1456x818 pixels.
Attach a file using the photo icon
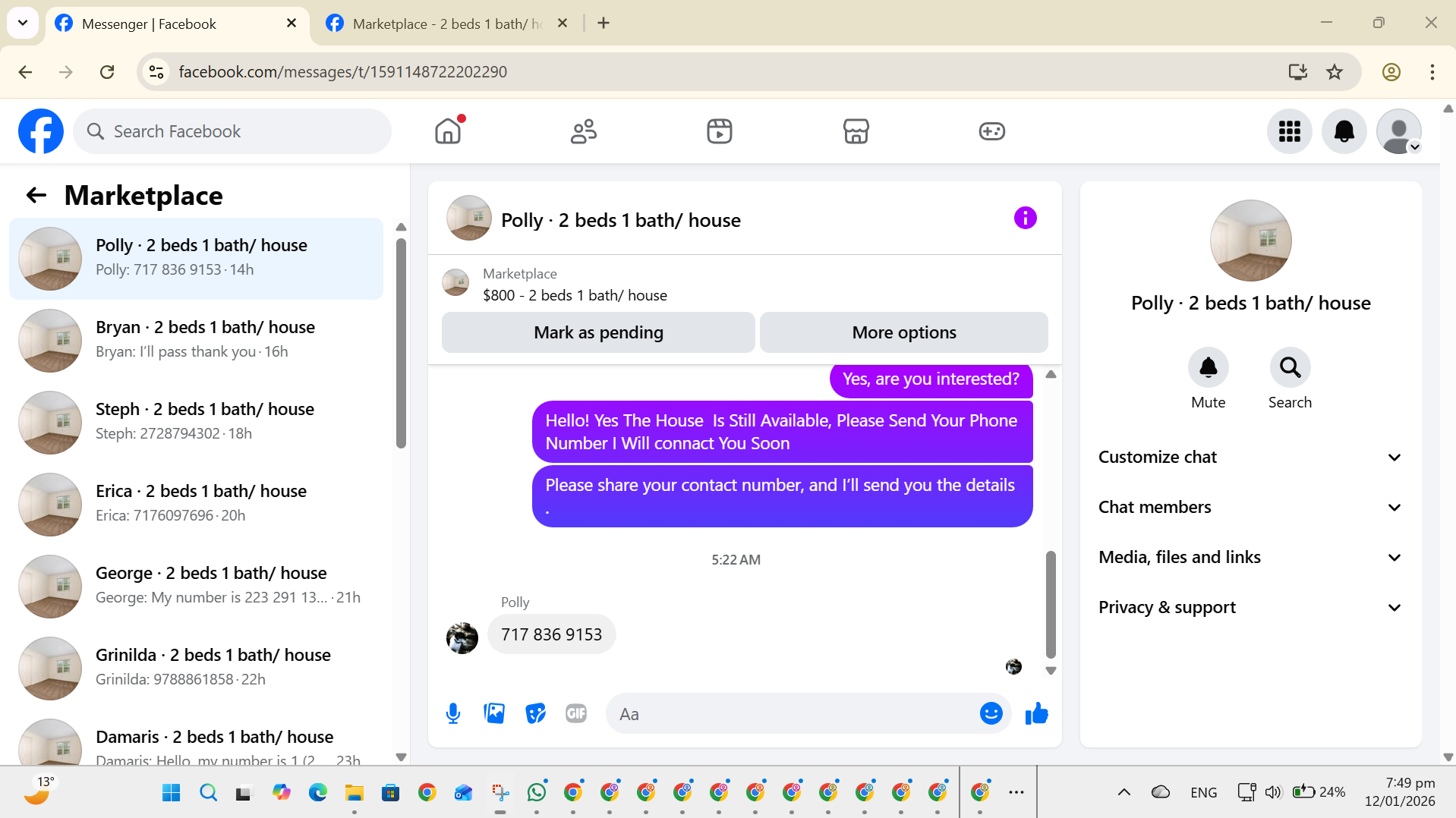pos(494,713)
